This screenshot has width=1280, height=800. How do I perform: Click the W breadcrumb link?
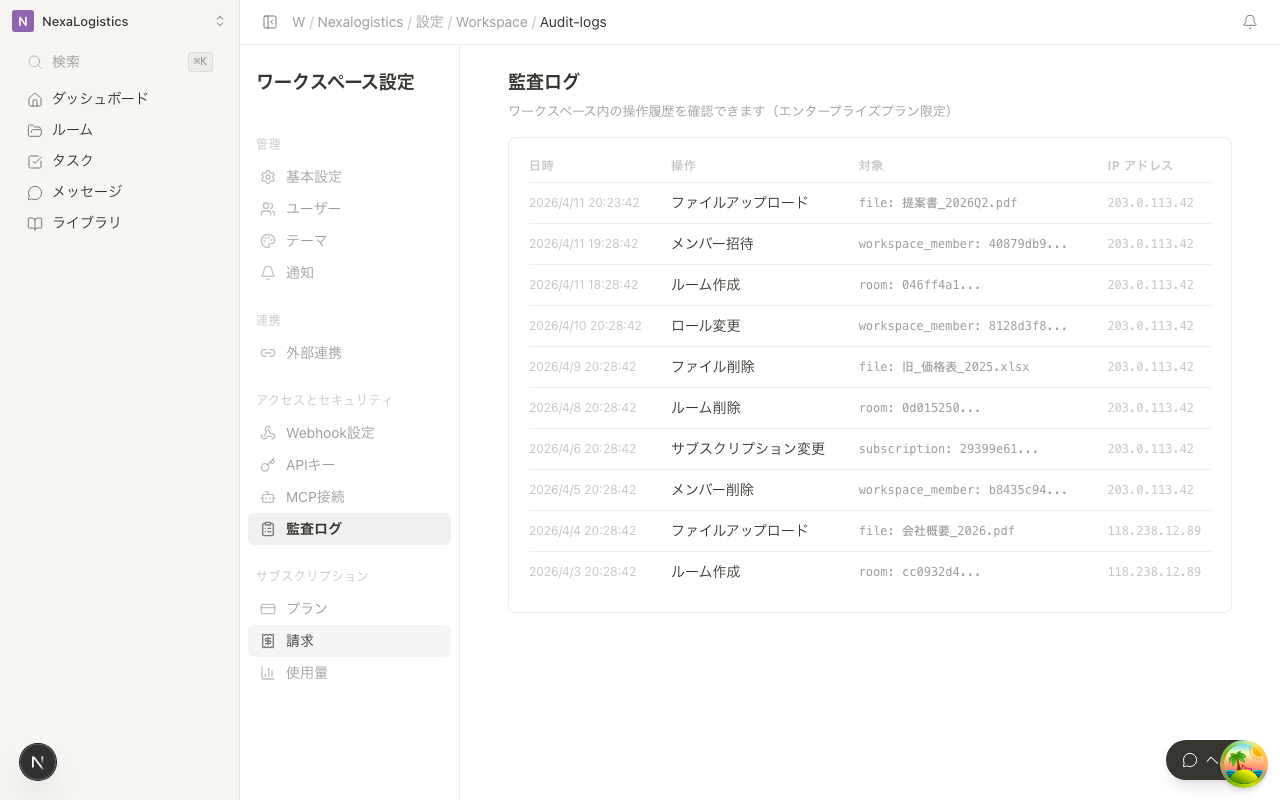point(298,22)
